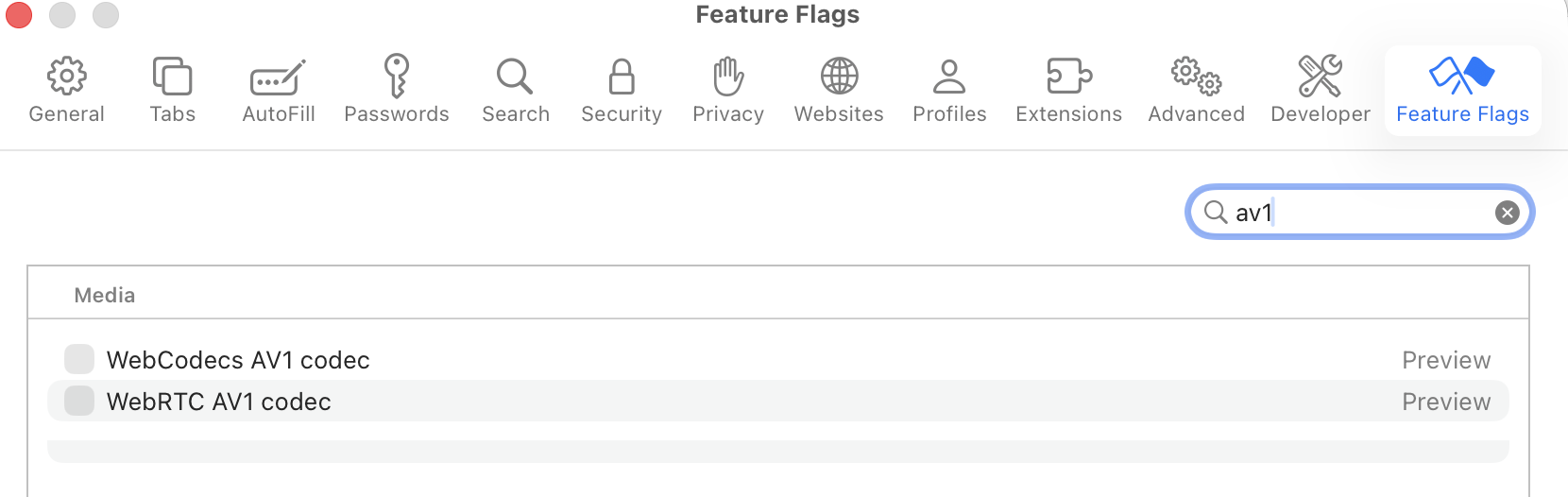Open the General settings gear icon
1568x497 pixels.
click(66, 77)
